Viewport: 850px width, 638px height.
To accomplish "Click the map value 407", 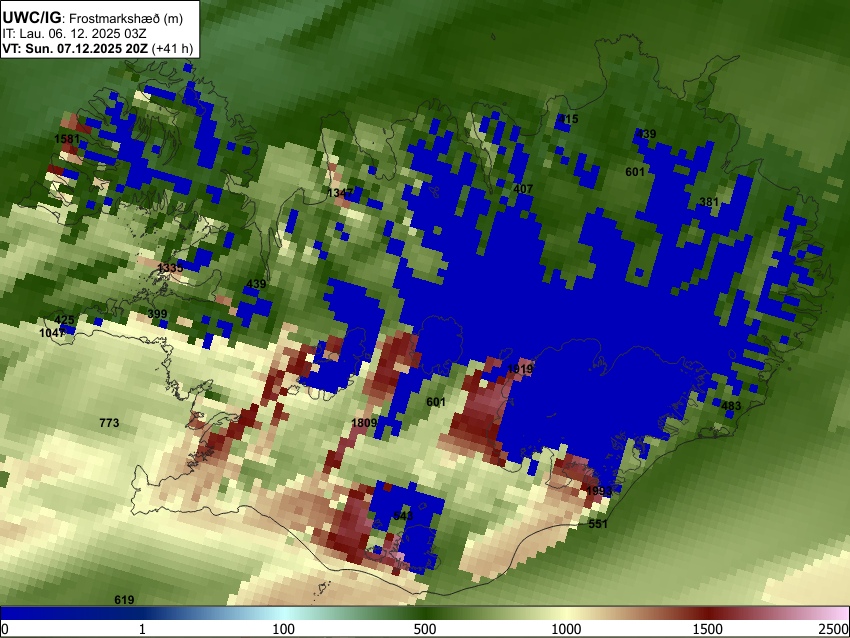I will (x=523, y=189).
